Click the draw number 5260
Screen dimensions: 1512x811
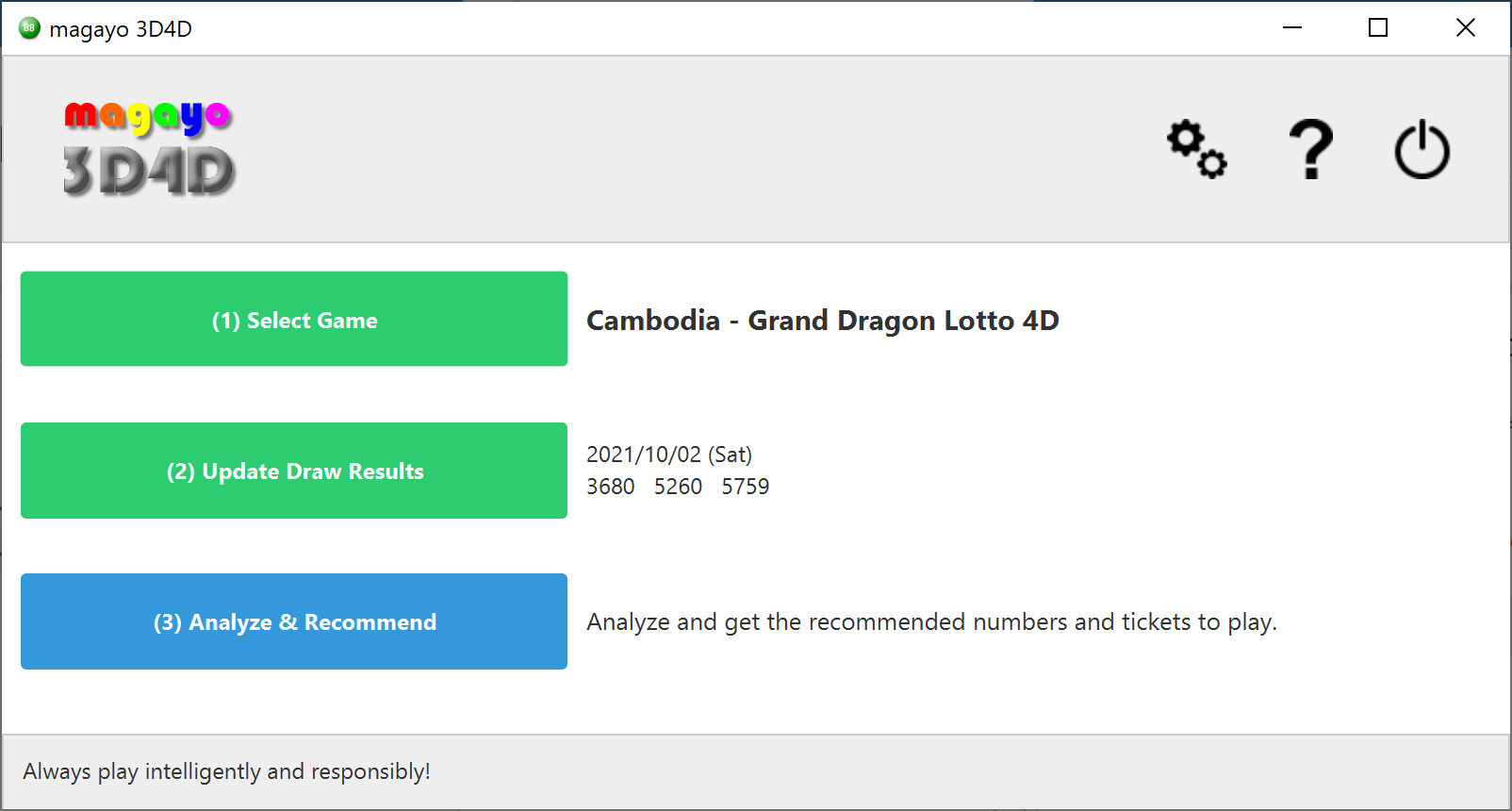[x=678, y=487]
